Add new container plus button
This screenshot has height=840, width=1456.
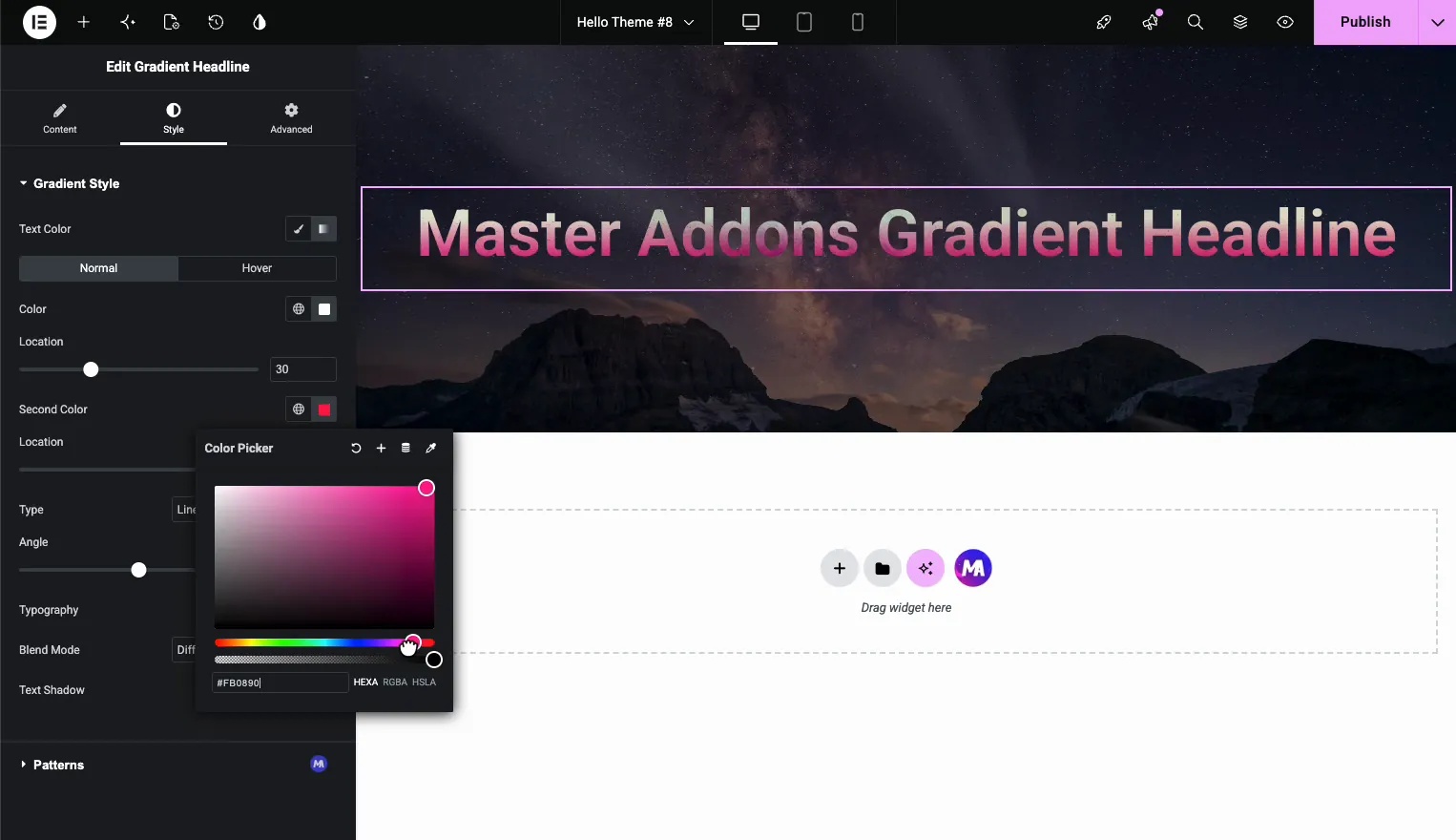pos(840,569)
